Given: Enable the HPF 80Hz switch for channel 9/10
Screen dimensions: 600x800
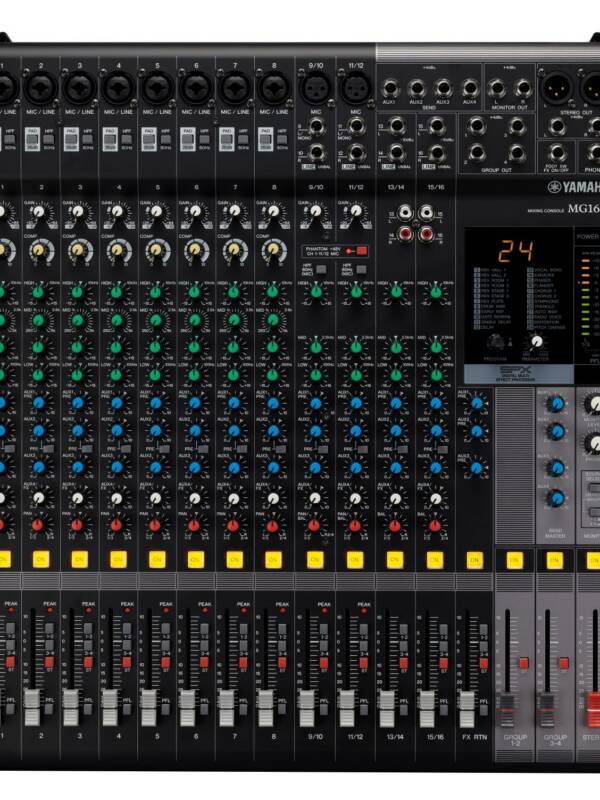Looking at the screenshot, I should click(321, 269).
